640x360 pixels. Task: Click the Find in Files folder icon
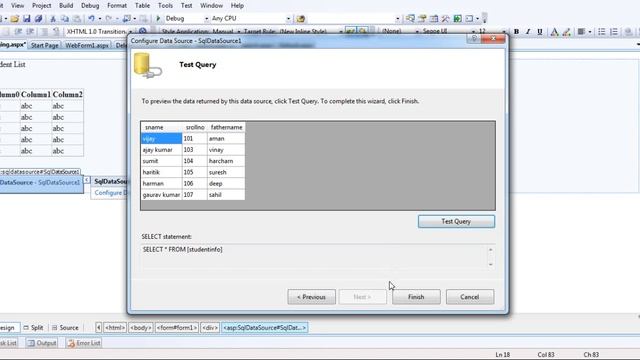[x=301, y=18]
